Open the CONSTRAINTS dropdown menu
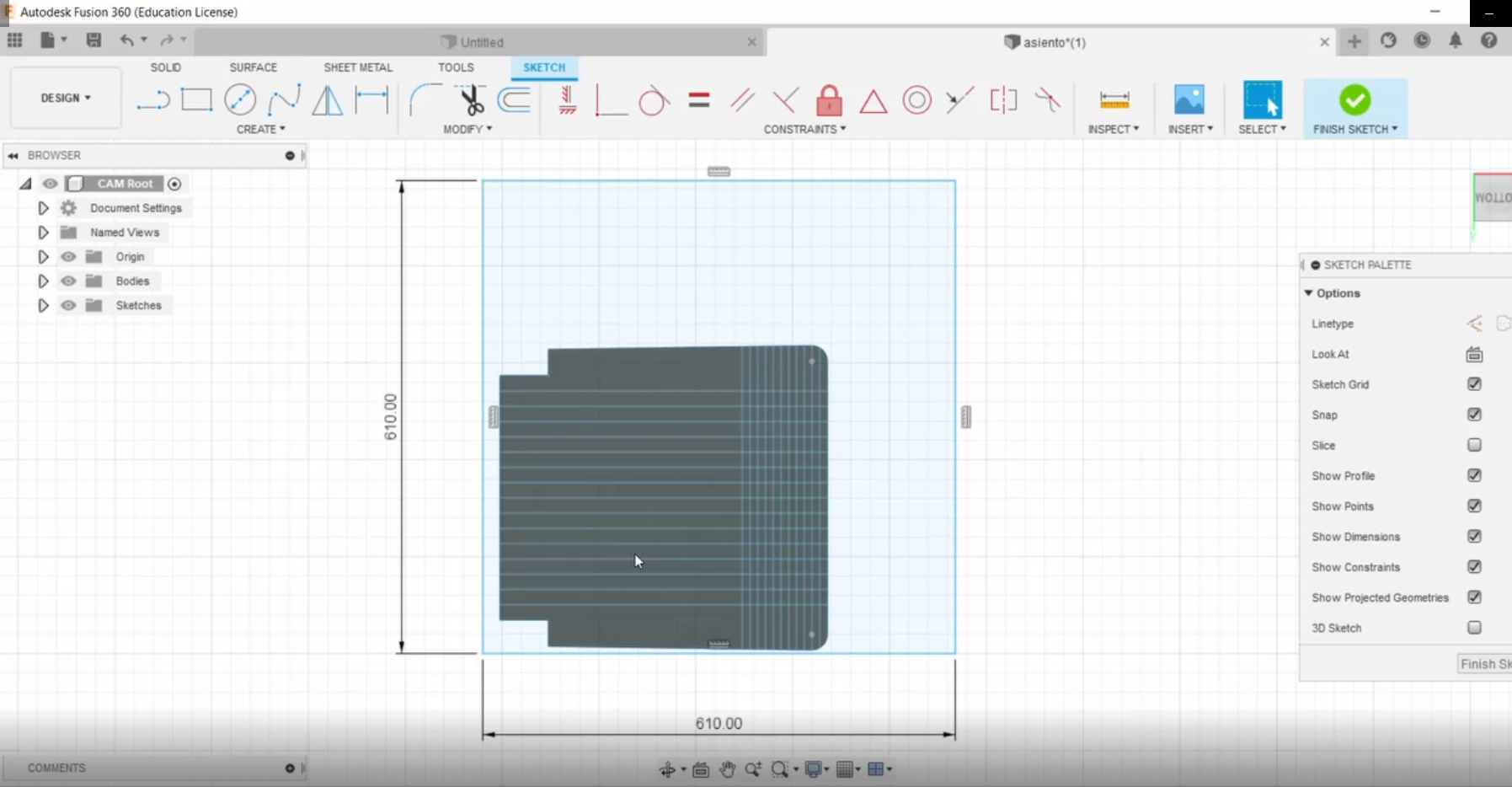This screenshot has width=1512, height=787. 804,129
